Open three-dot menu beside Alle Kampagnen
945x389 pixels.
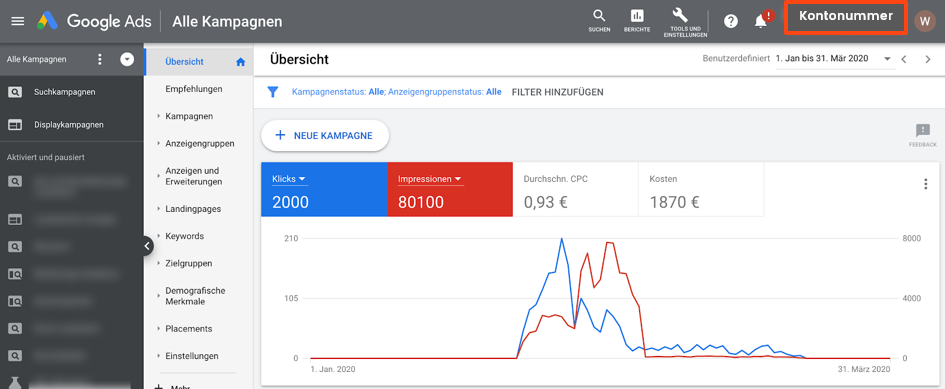(100, 60)
